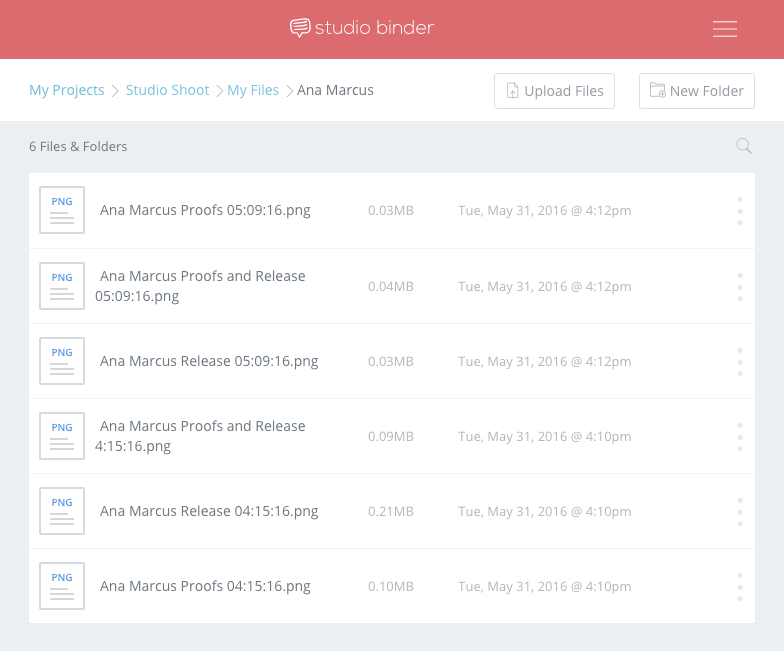Open options dots for Ana Marcus Release 04:15:16.png
The width and height of the screenshot is (784, 651).
[x=740, y=512]
